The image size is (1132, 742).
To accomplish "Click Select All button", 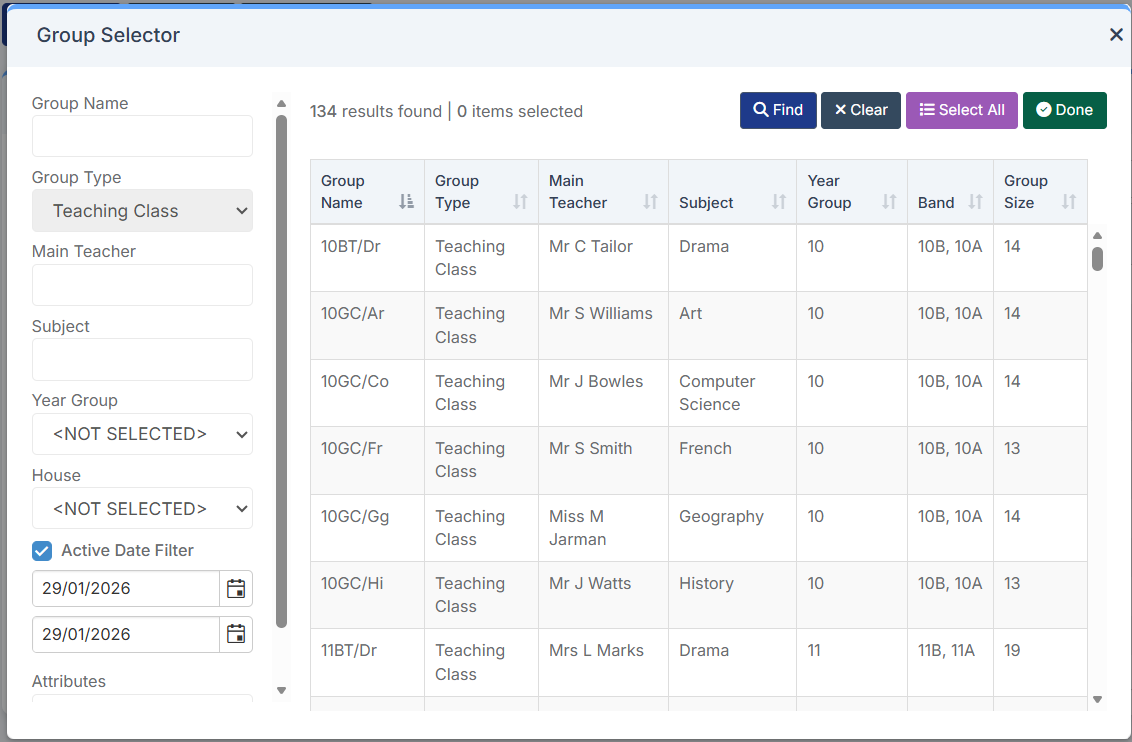I will coord(961,110).
